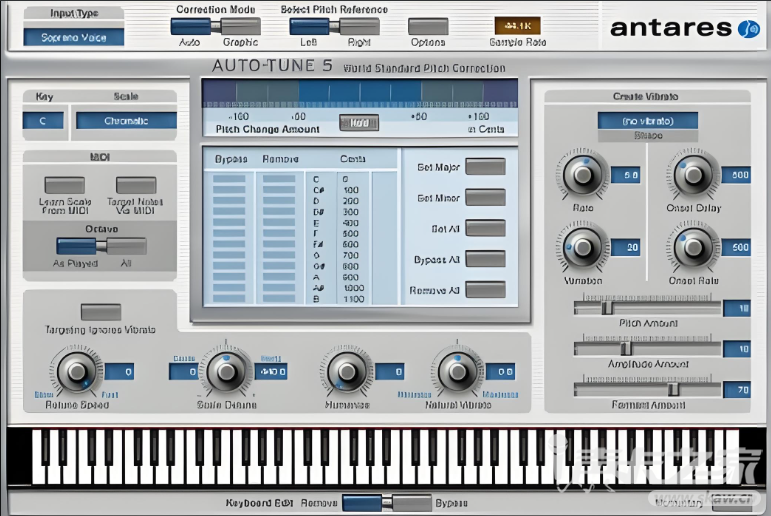Click the vibrato Rate knob
This screenshot has width=771, height=516.
coord(583,175)
